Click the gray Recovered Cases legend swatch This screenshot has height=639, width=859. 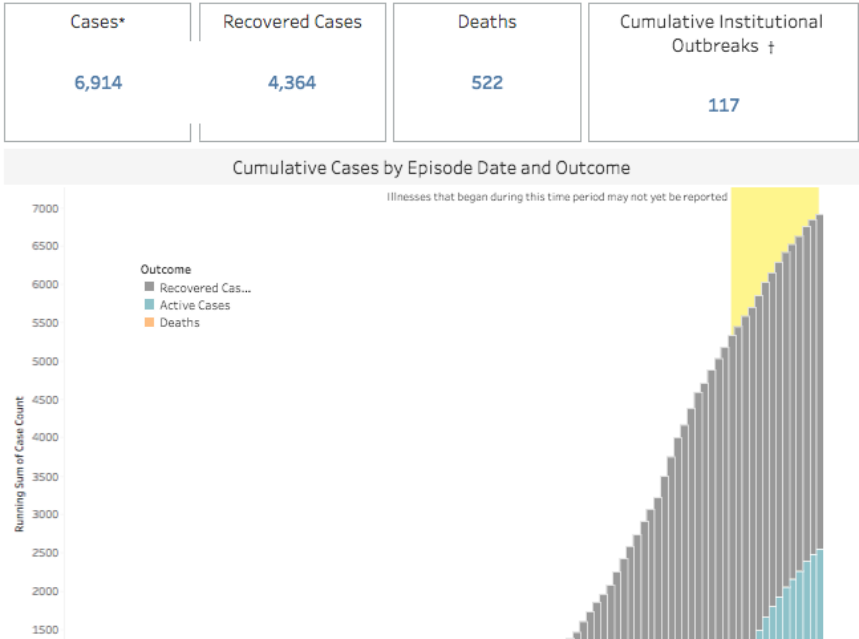tap(149, 288)
